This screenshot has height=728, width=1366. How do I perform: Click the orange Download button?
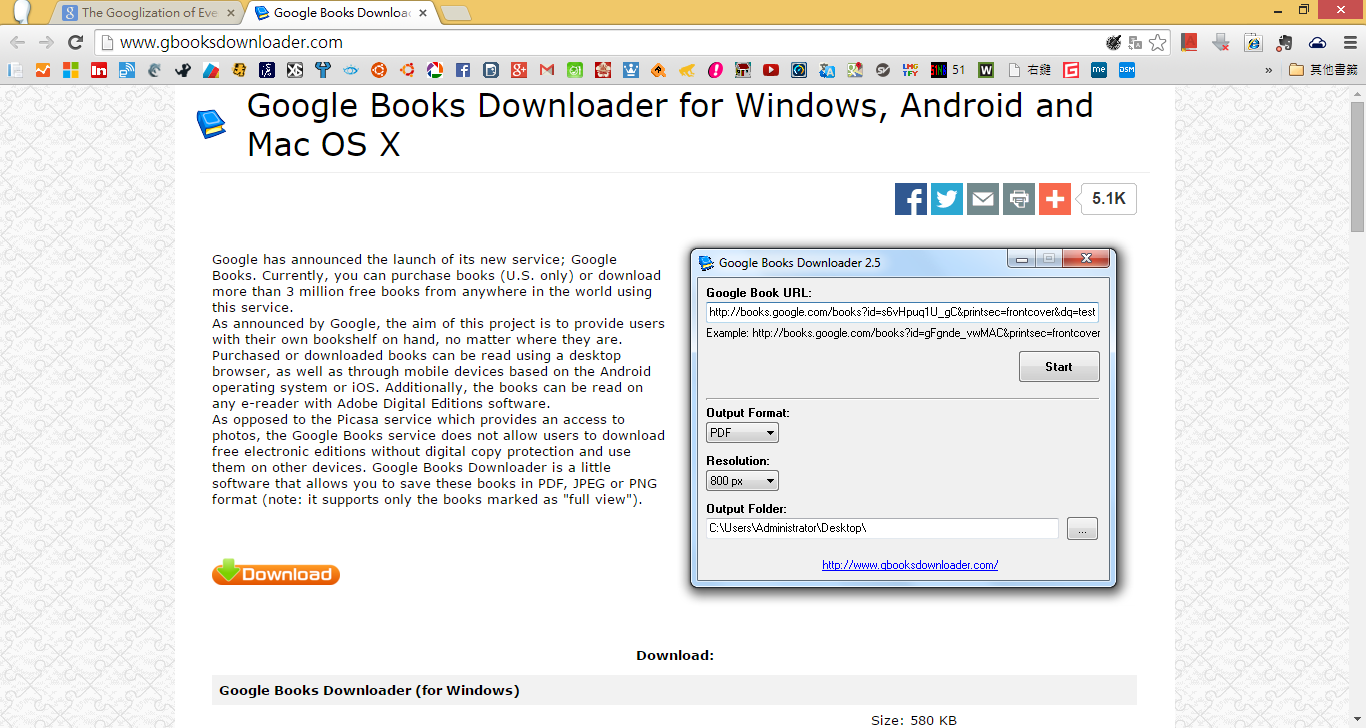276,572
